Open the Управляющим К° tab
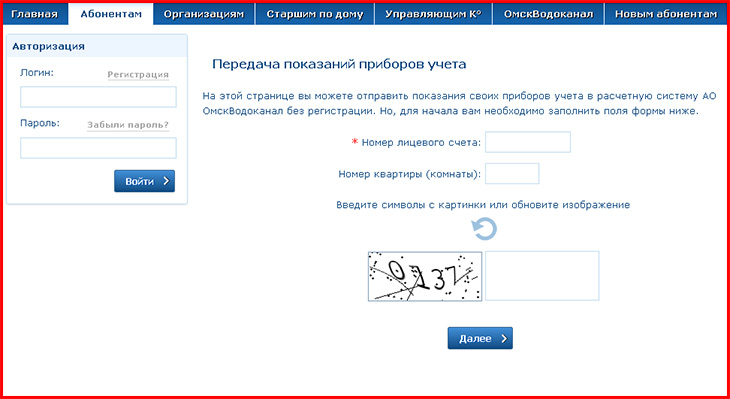Screen dimensions: 730x399 (x=433, y=14)
